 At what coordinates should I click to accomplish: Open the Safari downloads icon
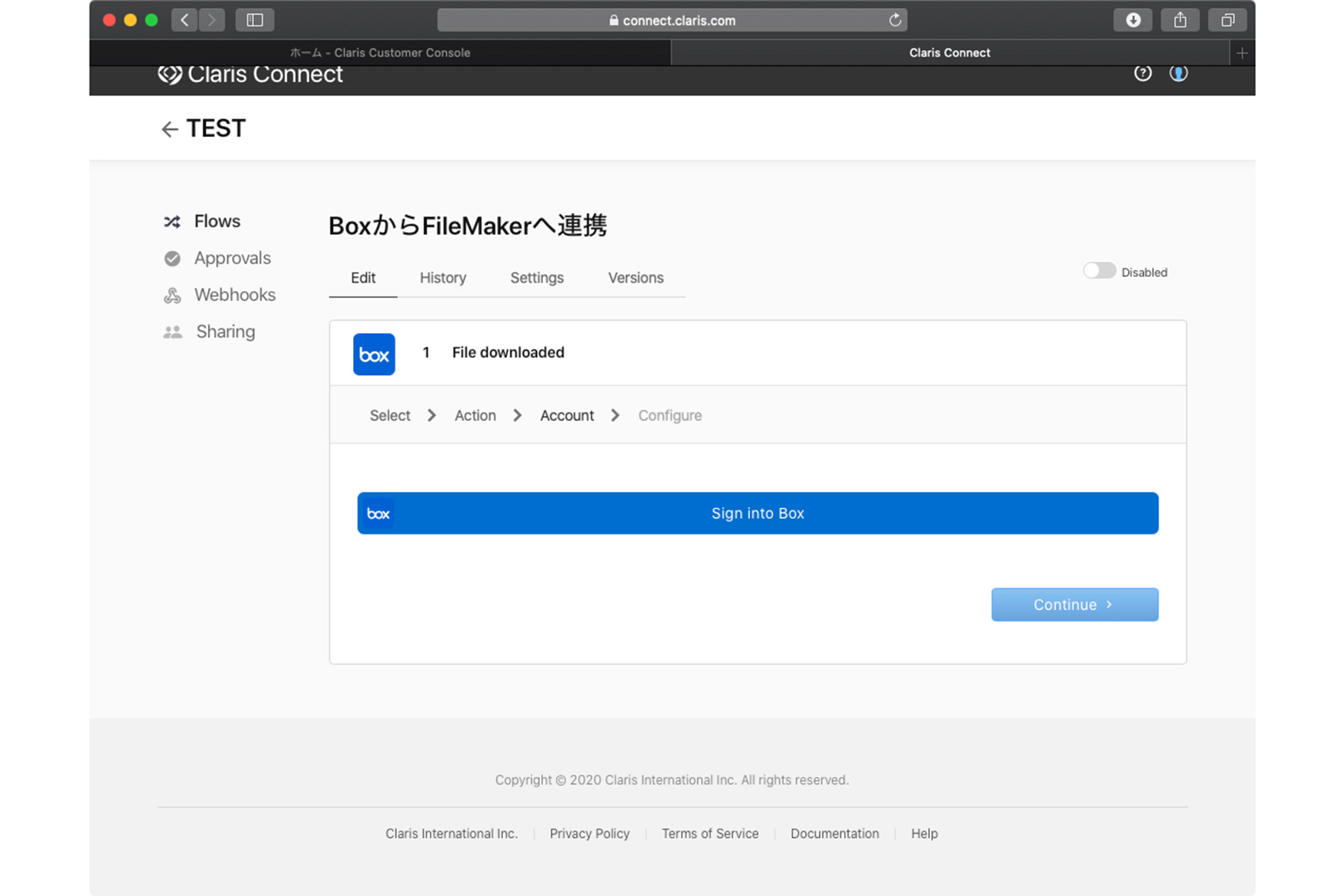1132,20
